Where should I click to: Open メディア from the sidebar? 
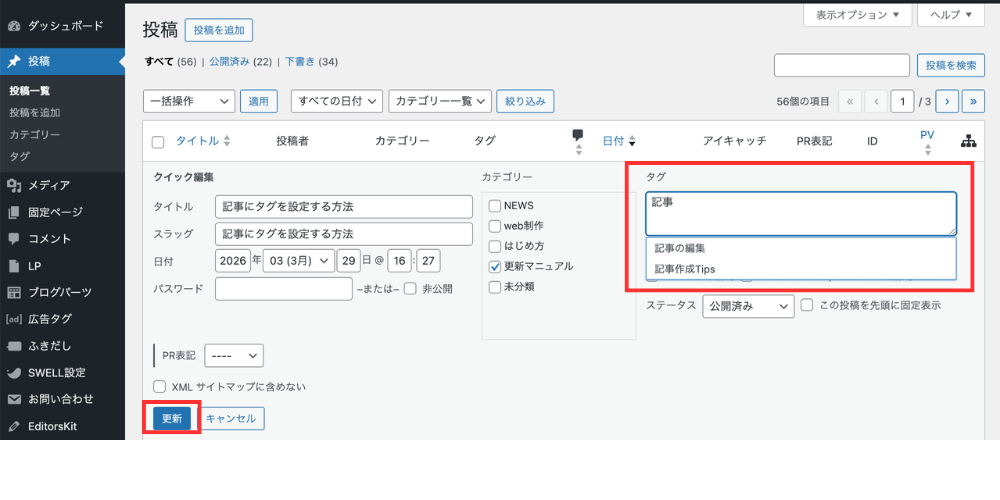tap(48, 185)
